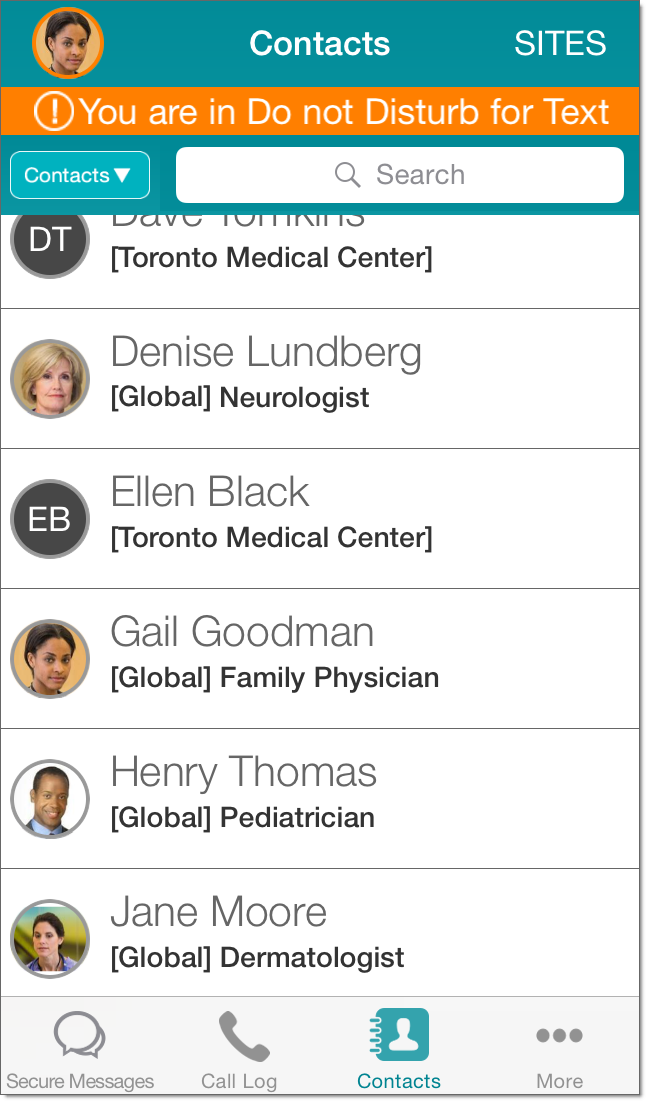Tap Denise Lundberg's profile photo

pos(50,379)
